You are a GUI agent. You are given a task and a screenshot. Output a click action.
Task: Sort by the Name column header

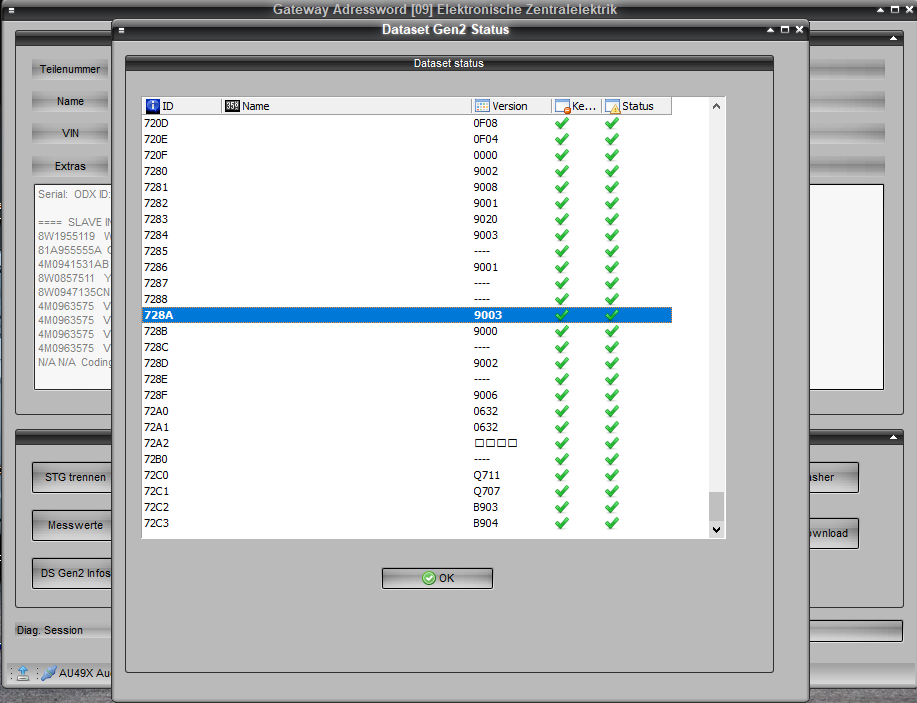click(x=346, y=106)
